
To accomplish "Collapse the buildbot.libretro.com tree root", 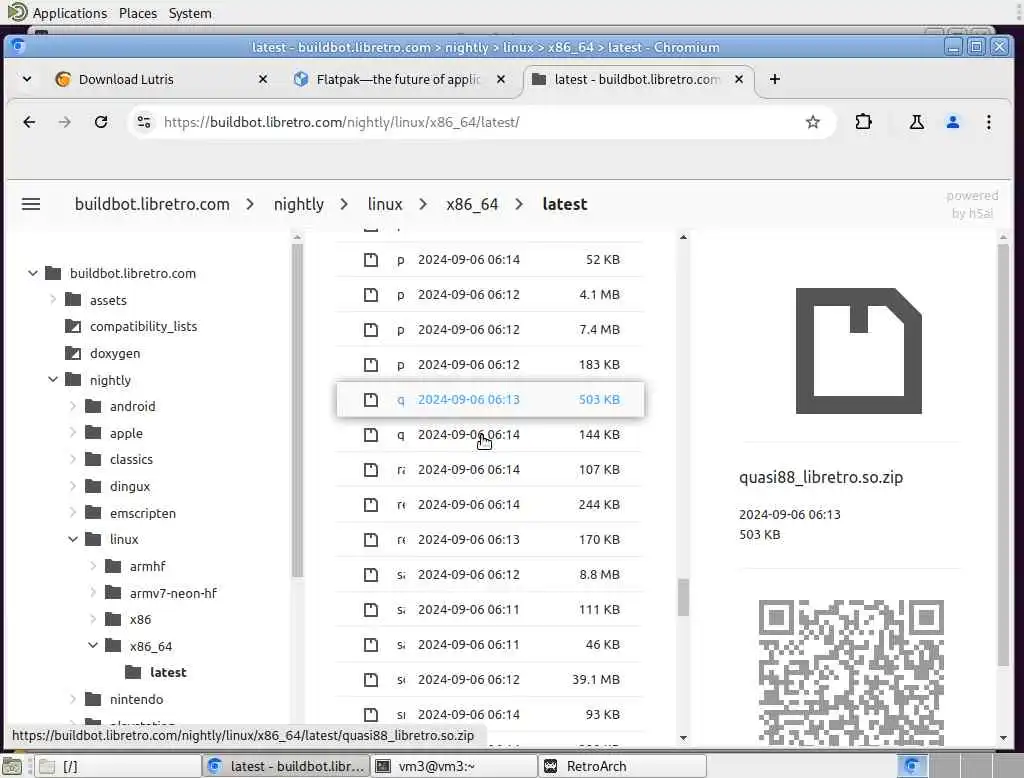I will coord(33,273).
